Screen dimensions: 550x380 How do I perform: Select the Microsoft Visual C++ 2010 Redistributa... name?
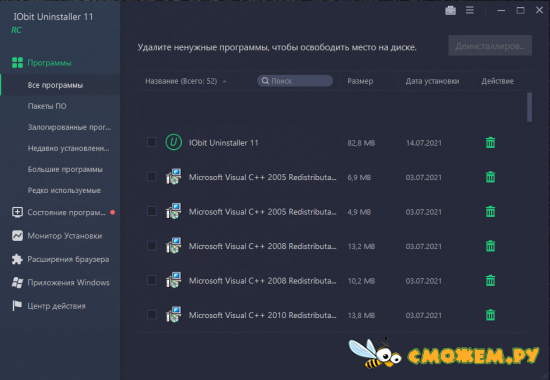point(262,315)
